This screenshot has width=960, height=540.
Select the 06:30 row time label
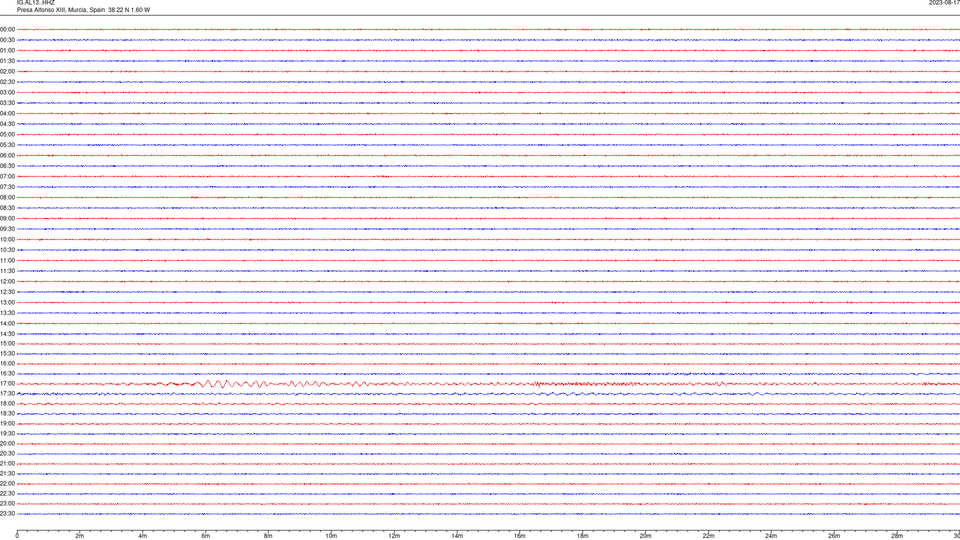pyautogui.click(x=7, y=166)
